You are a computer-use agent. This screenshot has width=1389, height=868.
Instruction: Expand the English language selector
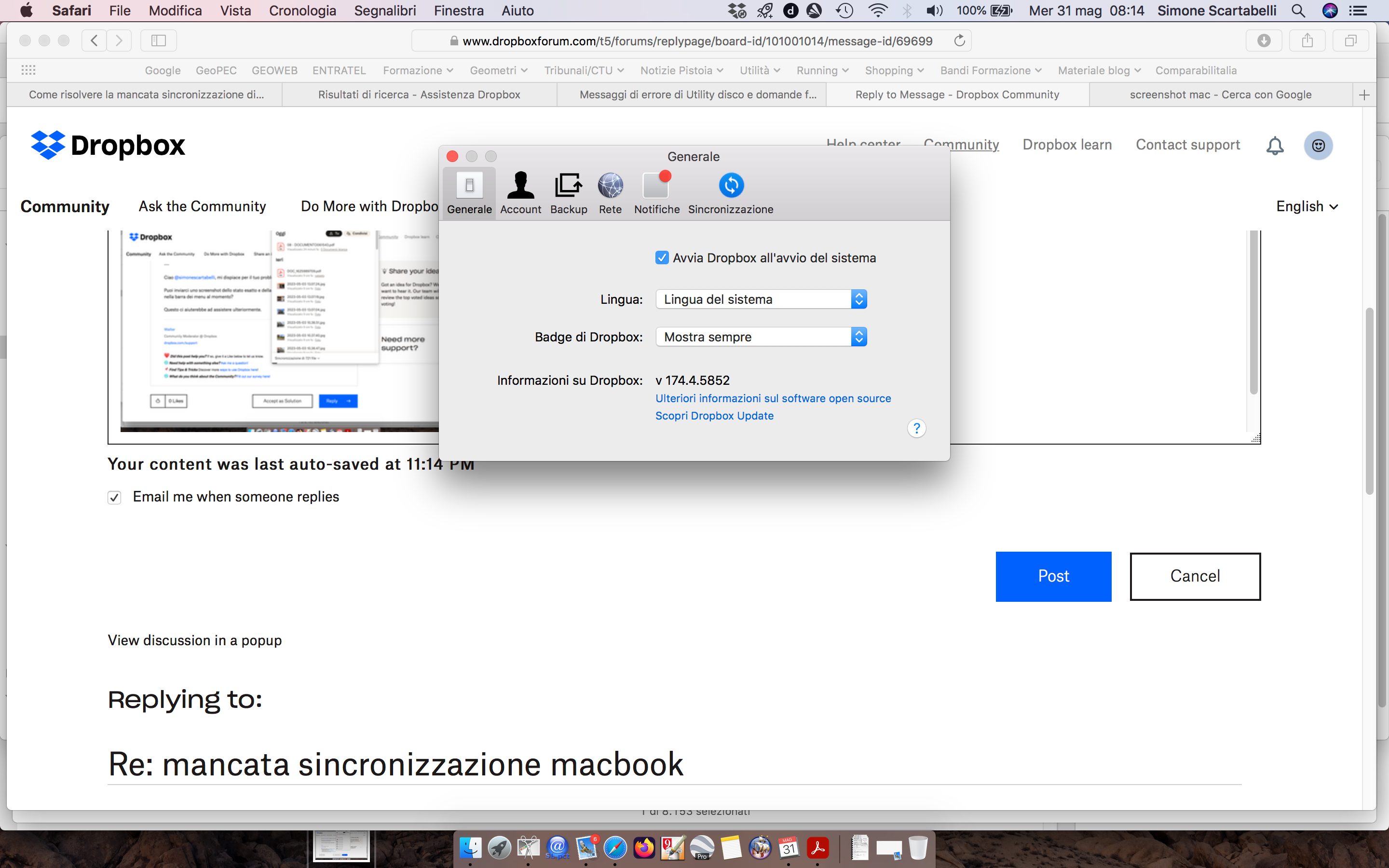pyautogui.click(x=1307, y=207)
